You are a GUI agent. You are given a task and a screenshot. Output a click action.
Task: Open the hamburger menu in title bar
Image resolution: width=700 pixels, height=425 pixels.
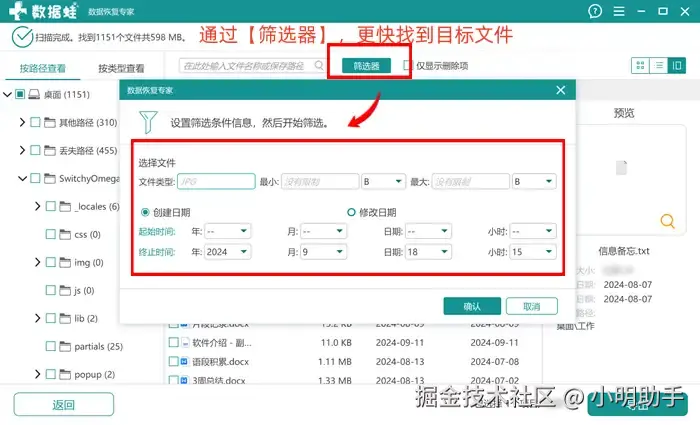point(619,11)
